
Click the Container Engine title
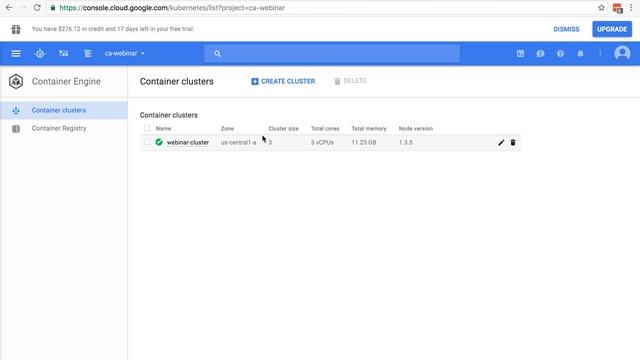[66, 82]
